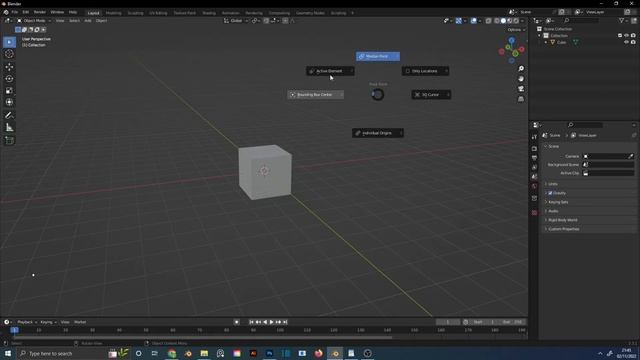This screenshot has height=360, width=640.
Task: Click the blue Z axis gizmo
Action: tap(511, 40)
